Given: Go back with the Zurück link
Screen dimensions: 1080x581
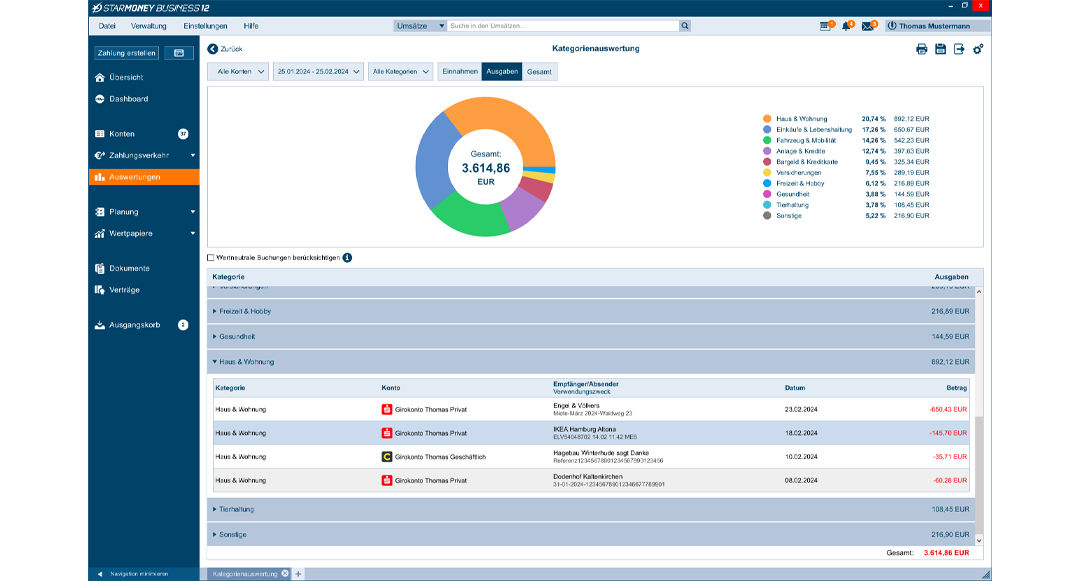Looking at the screenshot, I should pyautogui.click(x=225, y=48).
